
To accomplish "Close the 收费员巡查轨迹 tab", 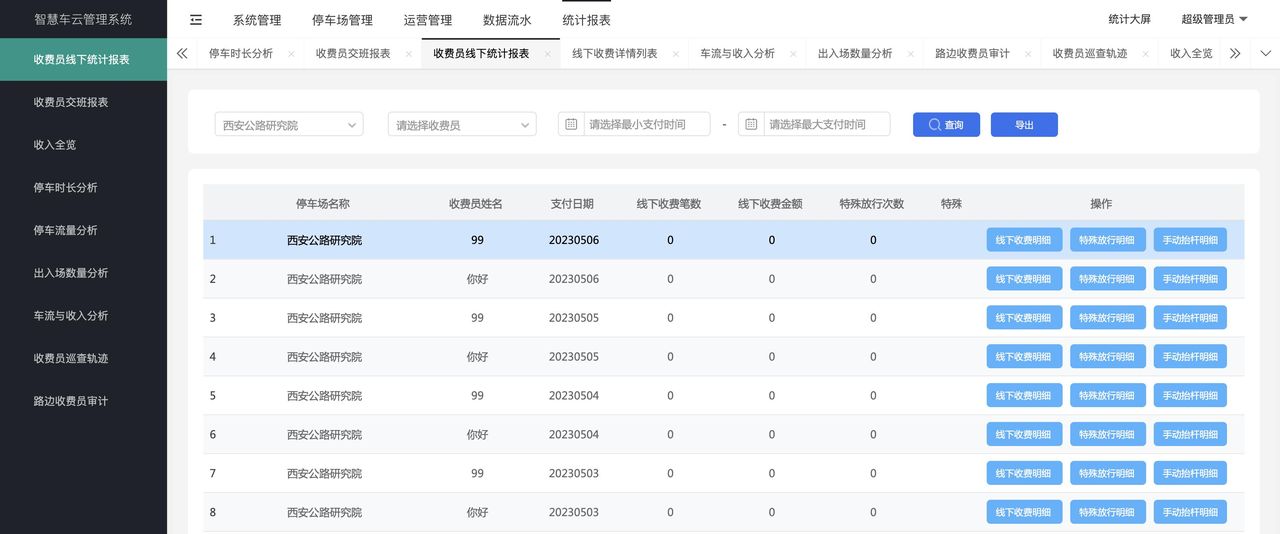I will tap(1145, 54).
